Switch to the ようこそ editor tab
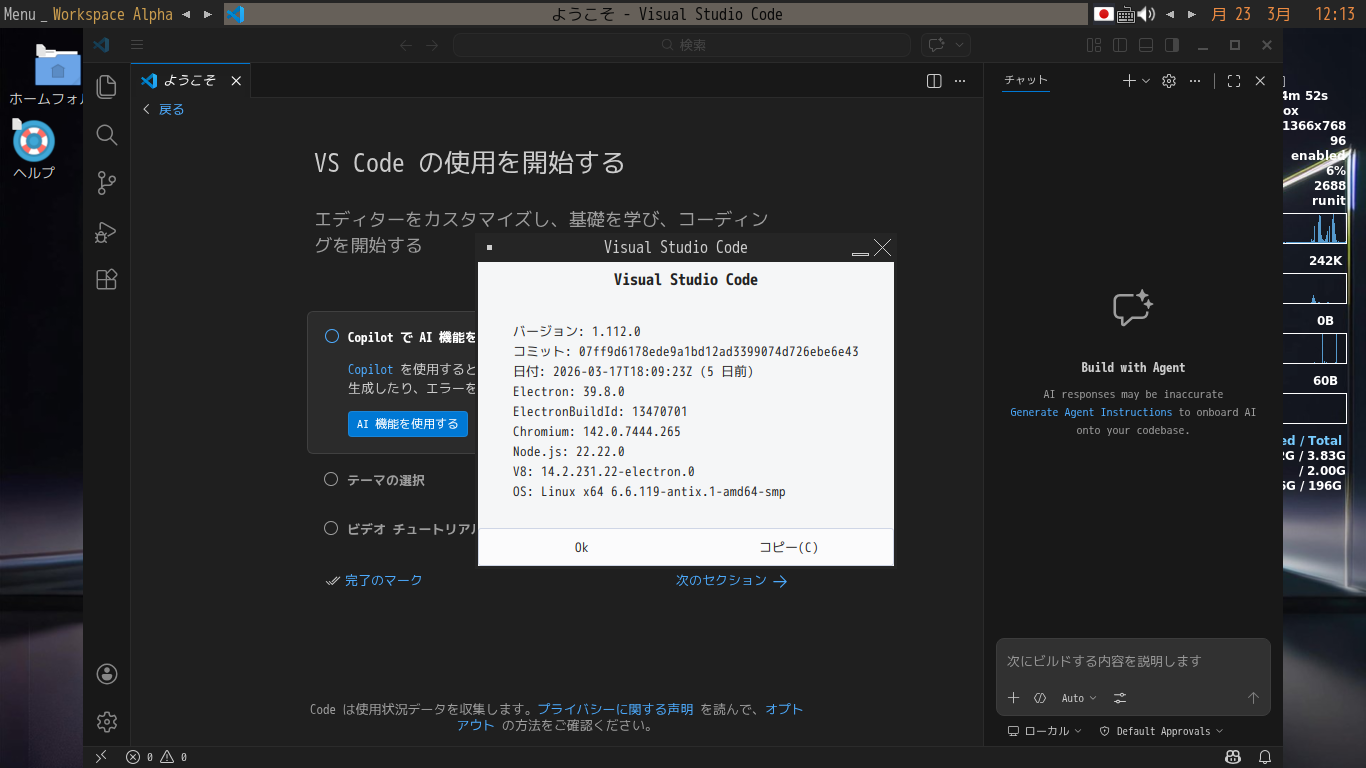The height and width of the screenshot is (768, 1366). (190, 81)
